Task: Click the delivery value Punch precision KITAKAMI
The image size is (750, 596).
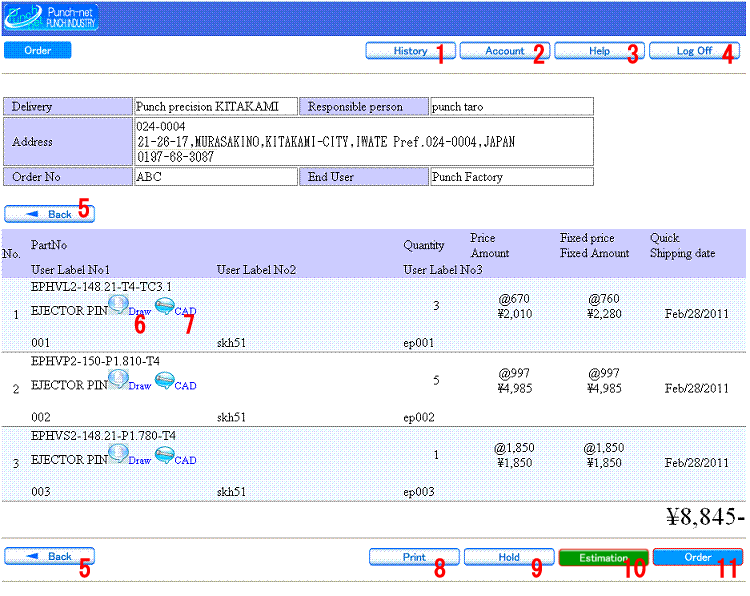Action: pyautogui.click(x=208, y=107)
